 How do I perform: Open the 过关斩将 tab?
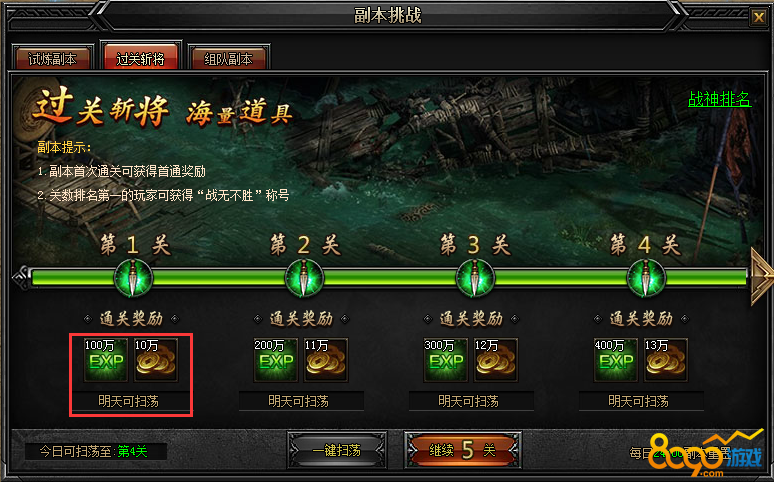click(x=141, y=57)
